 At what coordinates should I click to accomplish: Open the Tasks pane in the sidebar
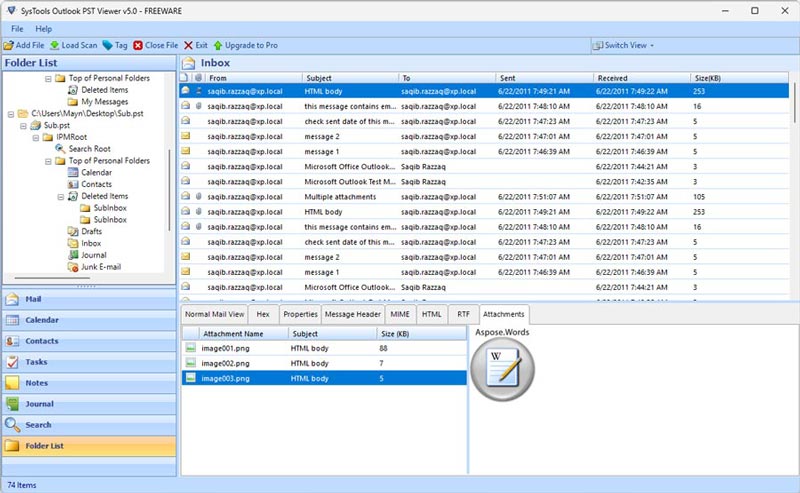pos(35,362)
